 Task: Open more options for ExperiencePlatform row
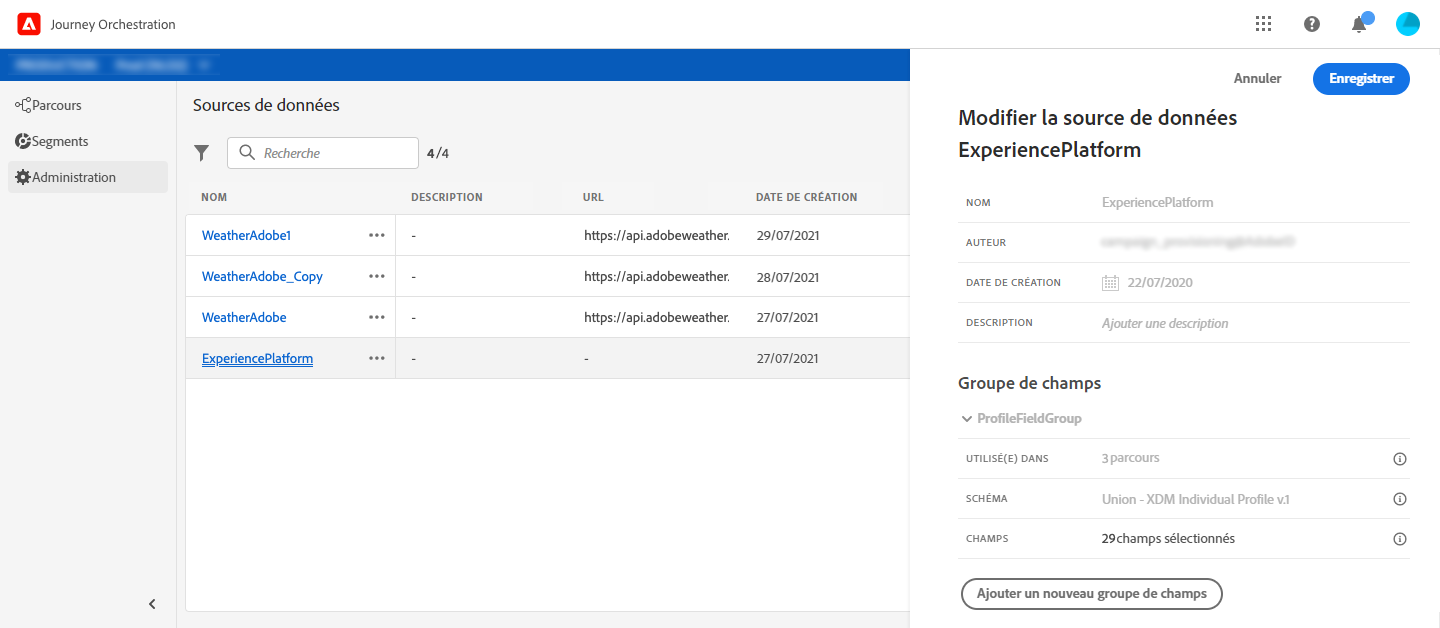point(377,358)
